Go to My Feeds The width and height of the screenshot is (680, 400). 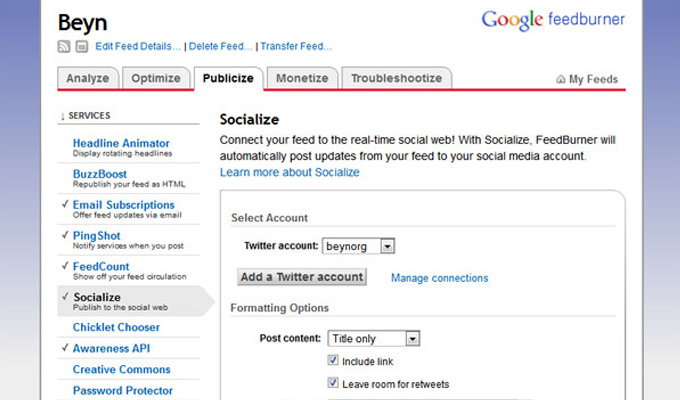(593, 79)
